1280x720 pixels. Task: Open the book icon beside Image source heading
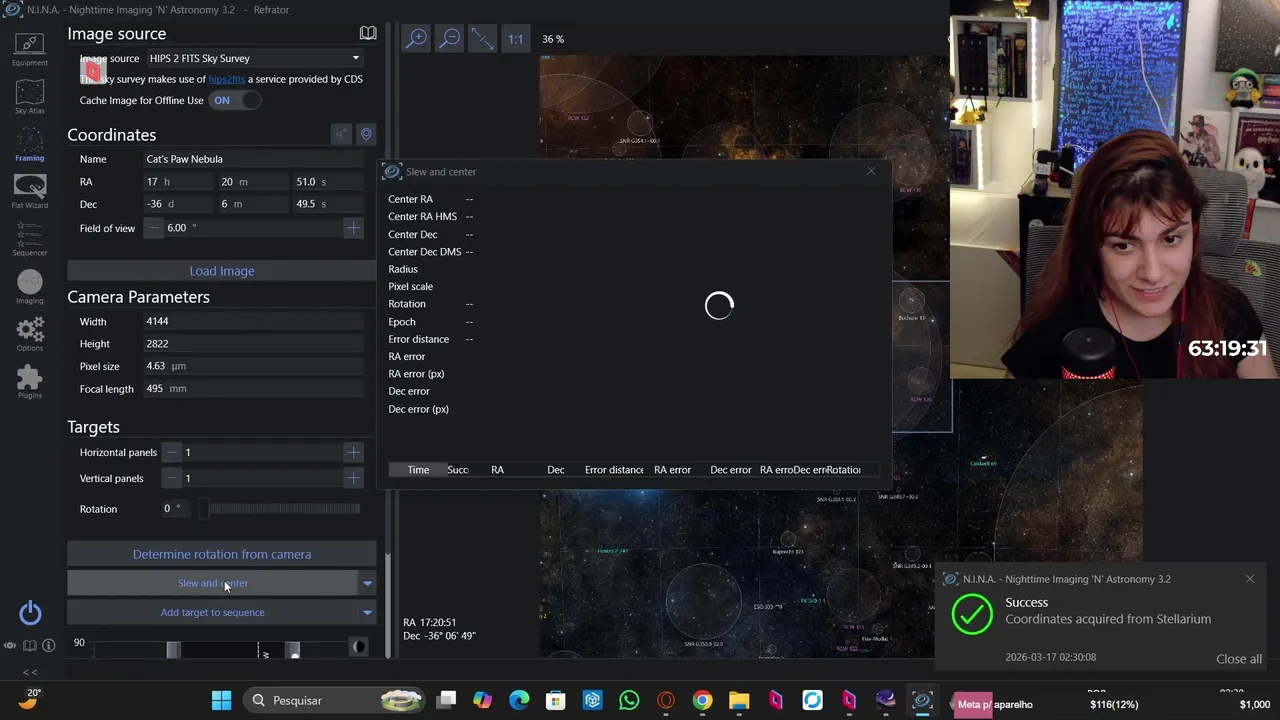tap(368, 34)
